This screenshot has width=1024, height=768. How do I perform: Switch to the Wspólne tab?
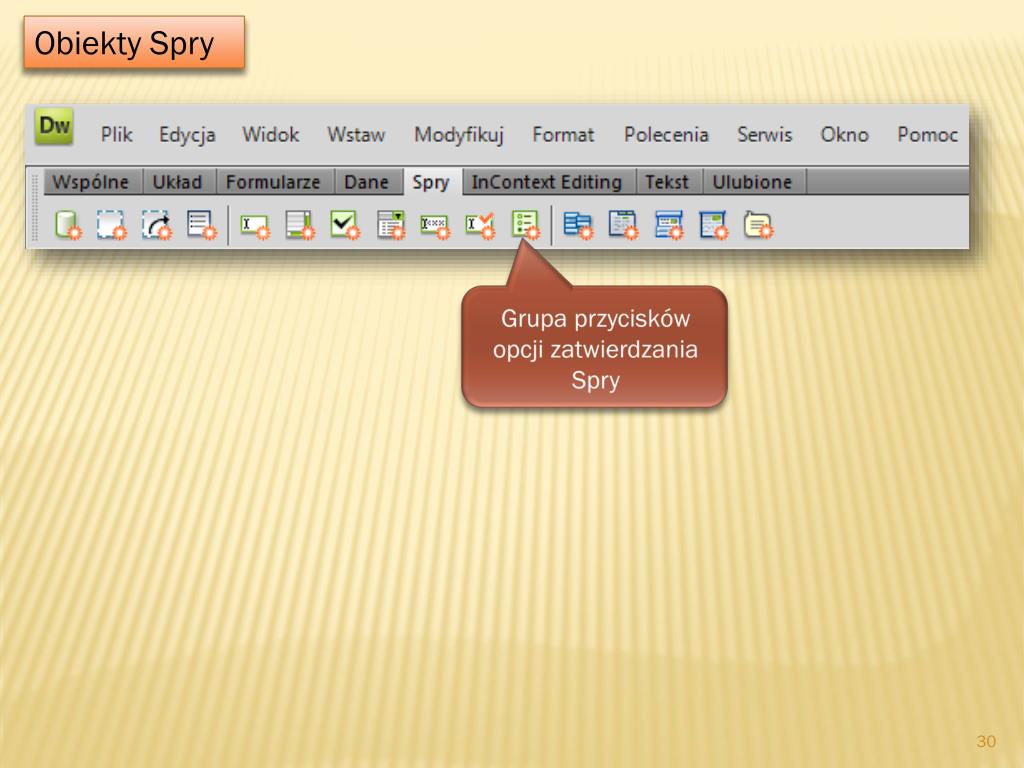[x=92, y=182]
